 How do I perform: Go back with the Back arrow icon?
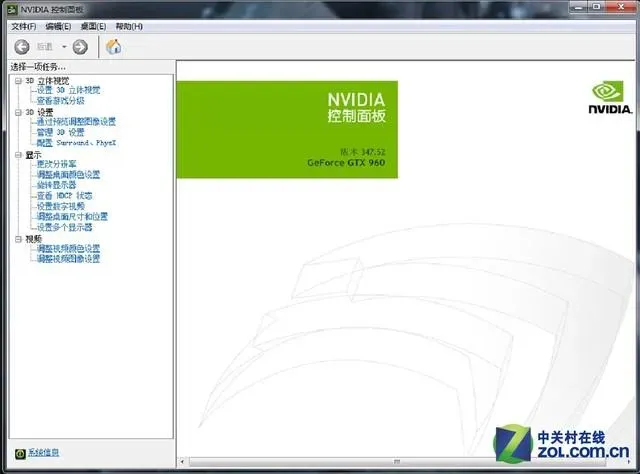pyautogui.click(x=22, y=47)
